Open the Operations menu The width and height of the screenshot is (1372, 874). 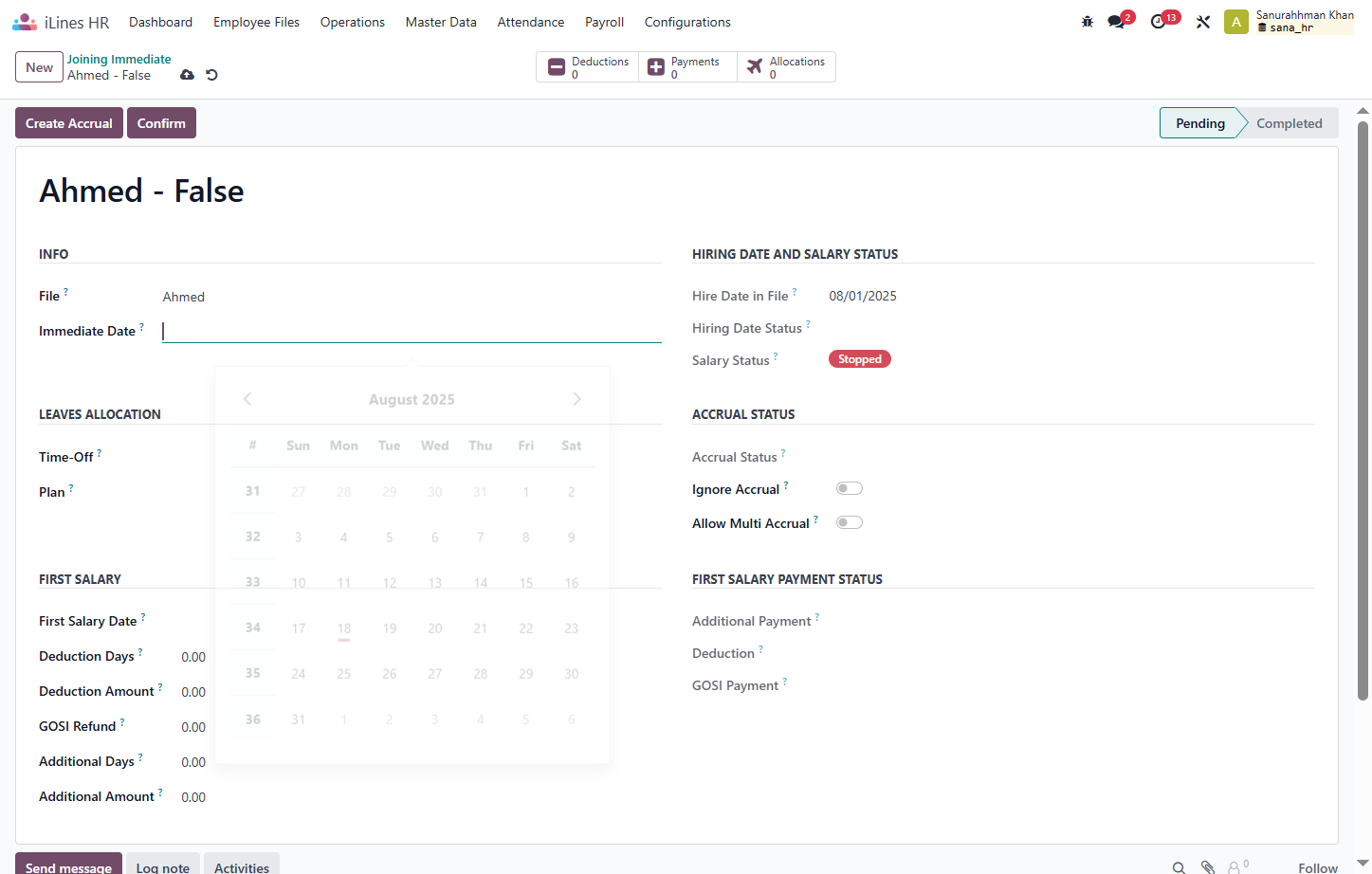click(353, 22)
